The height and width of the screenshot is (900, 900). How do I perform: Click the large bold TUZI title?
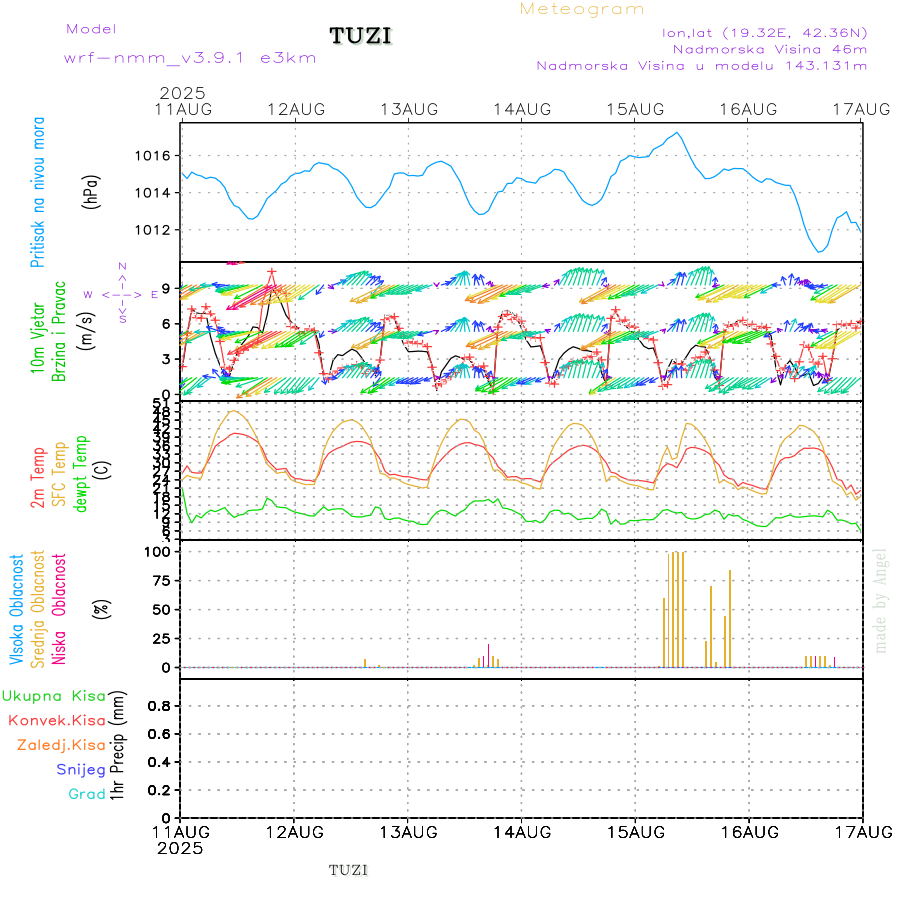coord(361,37)
